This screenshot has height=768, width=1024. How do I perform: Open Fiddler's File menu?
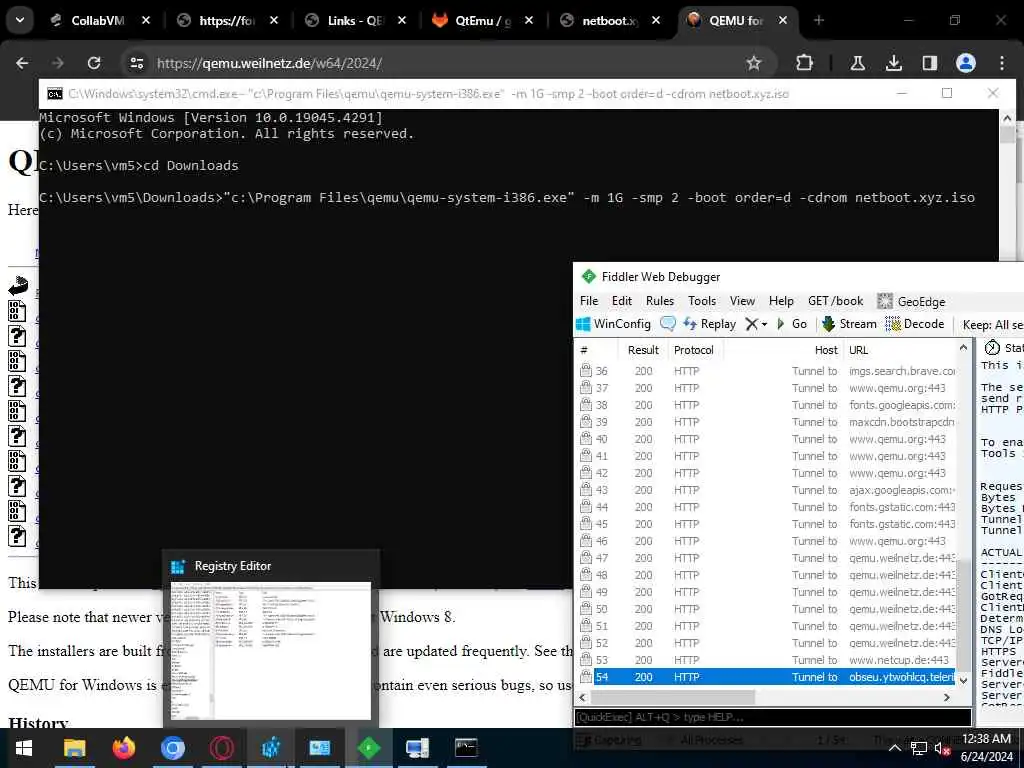click(x=589, y=301)
